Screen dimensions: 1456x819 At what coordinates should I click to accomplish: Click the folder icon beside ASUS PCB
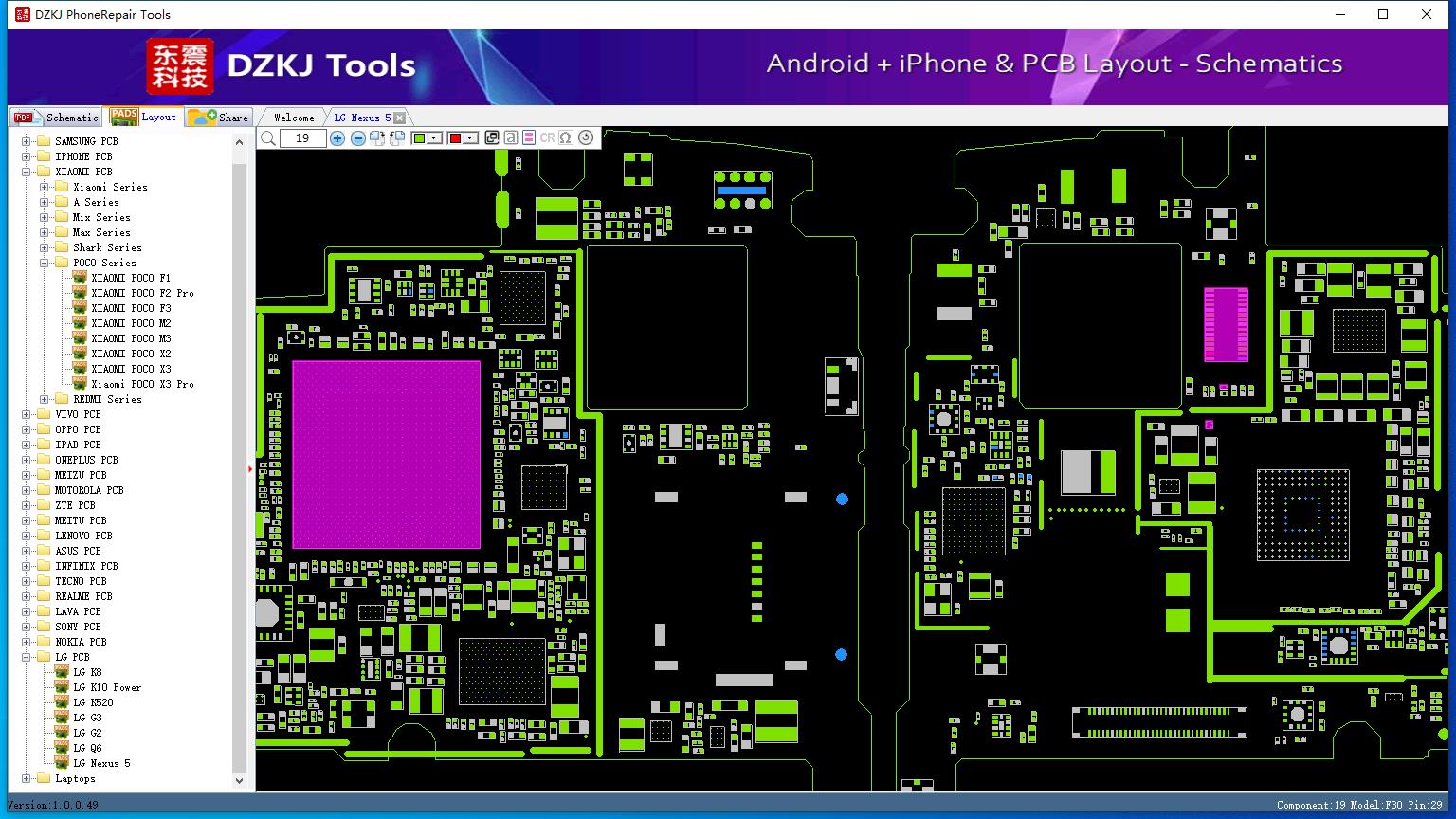click(44, 551)
